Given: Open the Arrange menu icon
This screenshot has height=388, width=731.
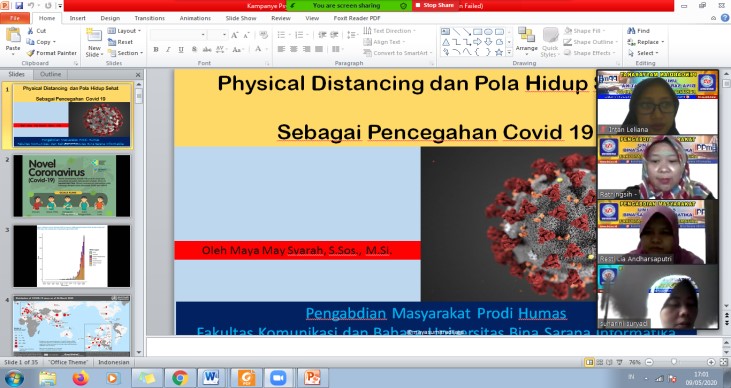Looking at the screenshot, I should (526, 35).
